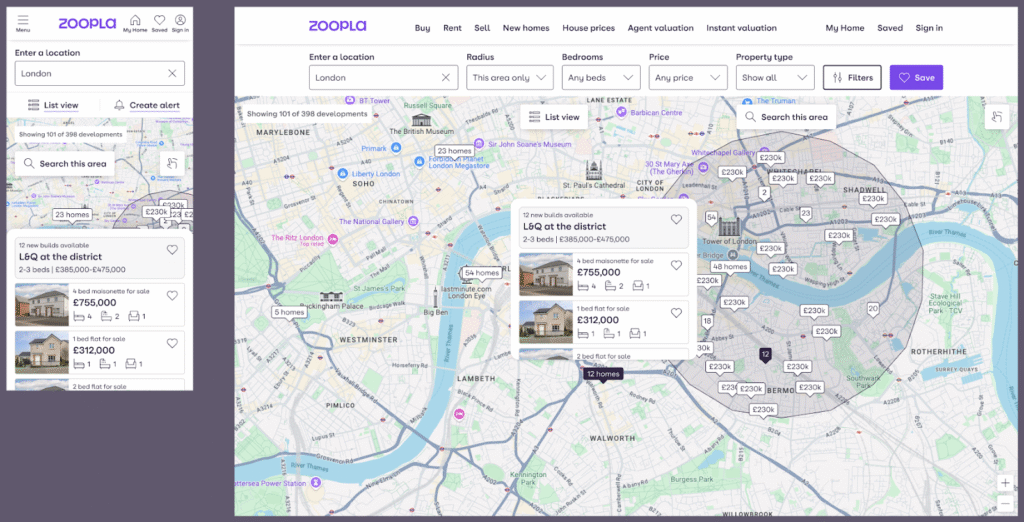Switch to List view in mobile view
Image resolution: width=1024 pixels, height=522 pixels.
click(53, 105)
